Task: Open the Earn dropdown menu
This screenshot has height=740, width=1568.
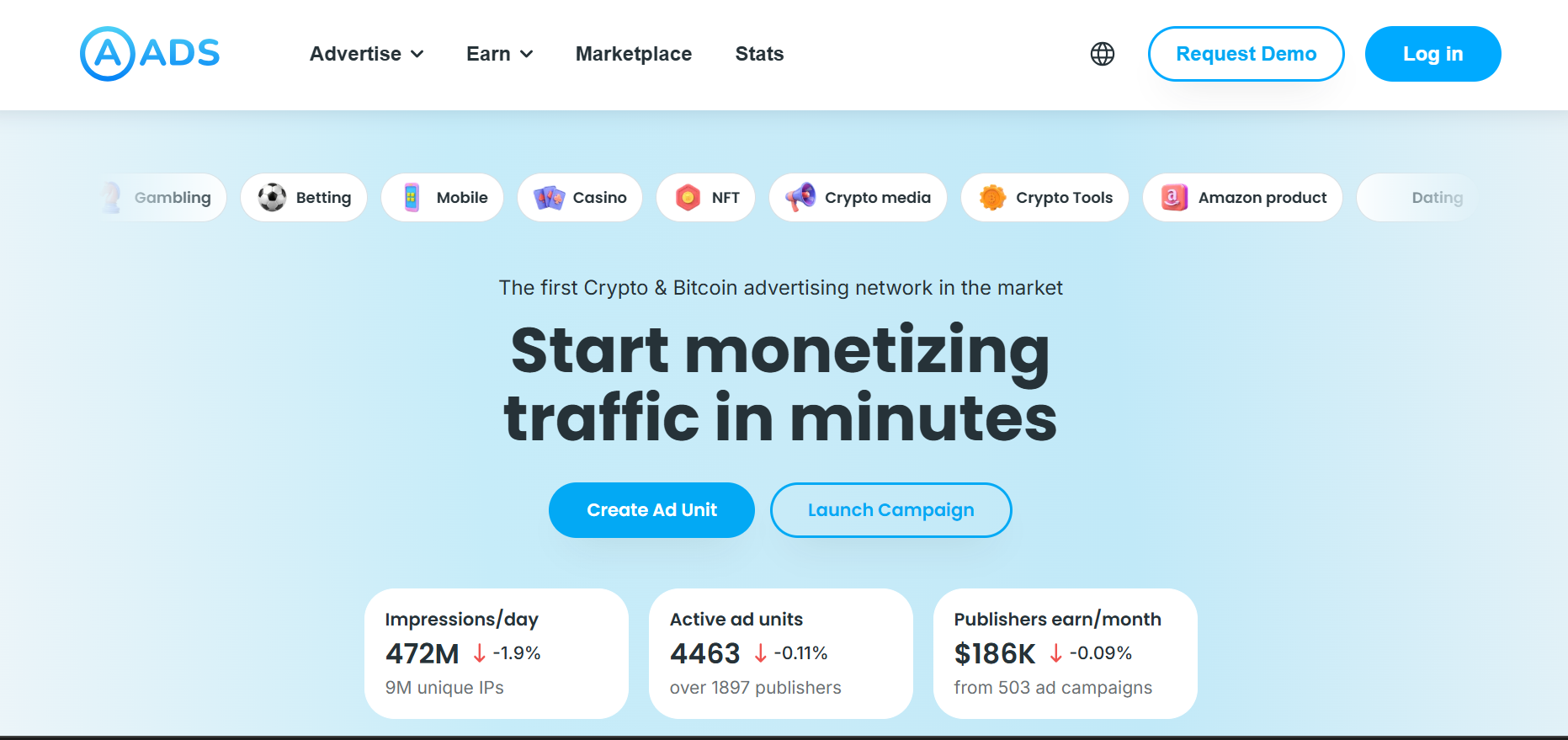Action: (498, 53)
